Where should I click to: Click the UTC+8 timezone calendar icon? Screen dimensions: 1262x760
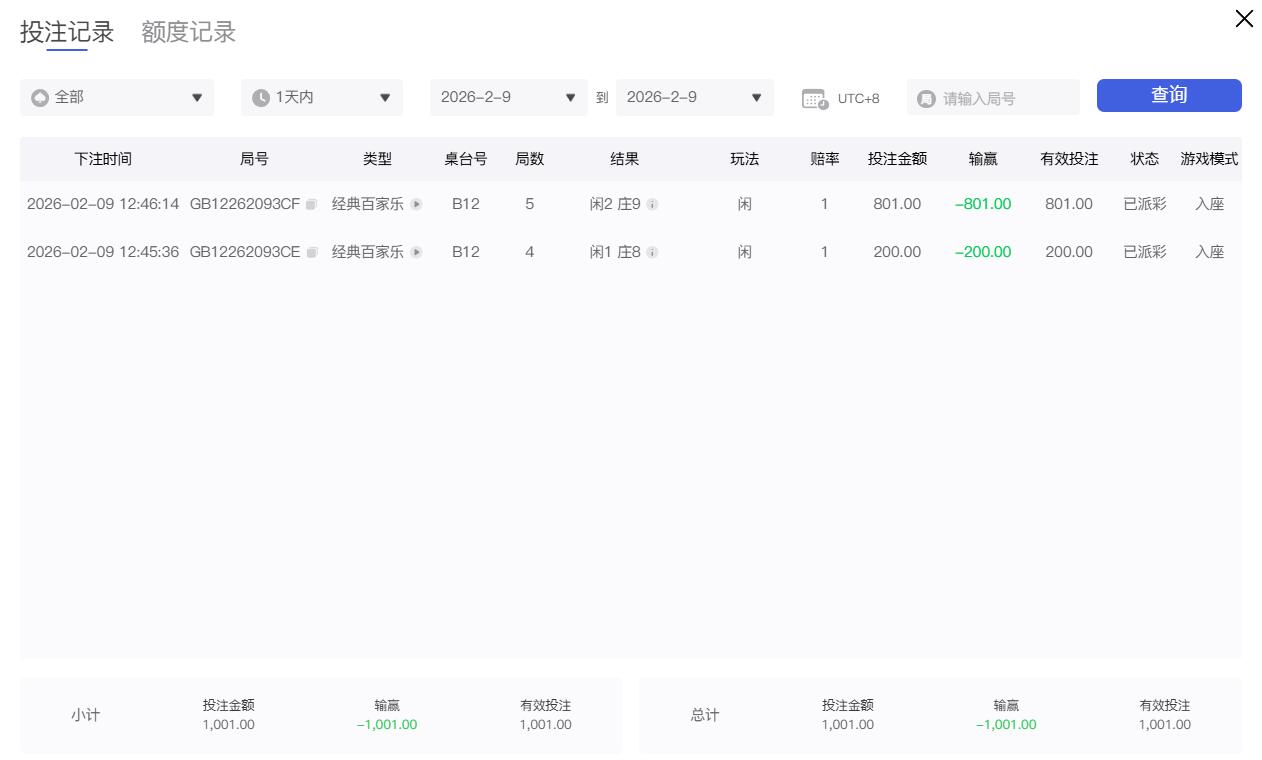pyautogui.click(x=815, y=99)
